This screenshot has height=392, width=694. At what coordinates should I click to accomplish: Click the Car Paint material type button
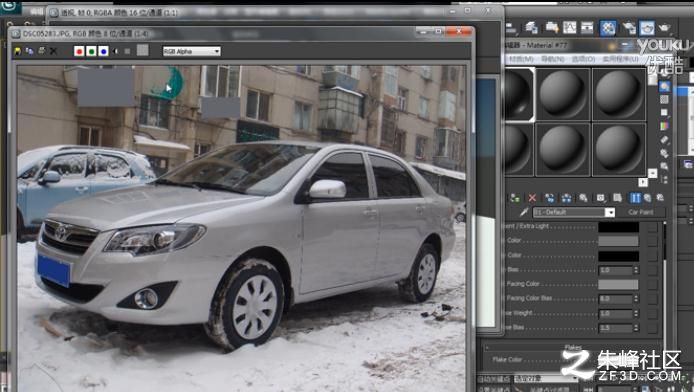pyautogui.click(x=640, y=212)
